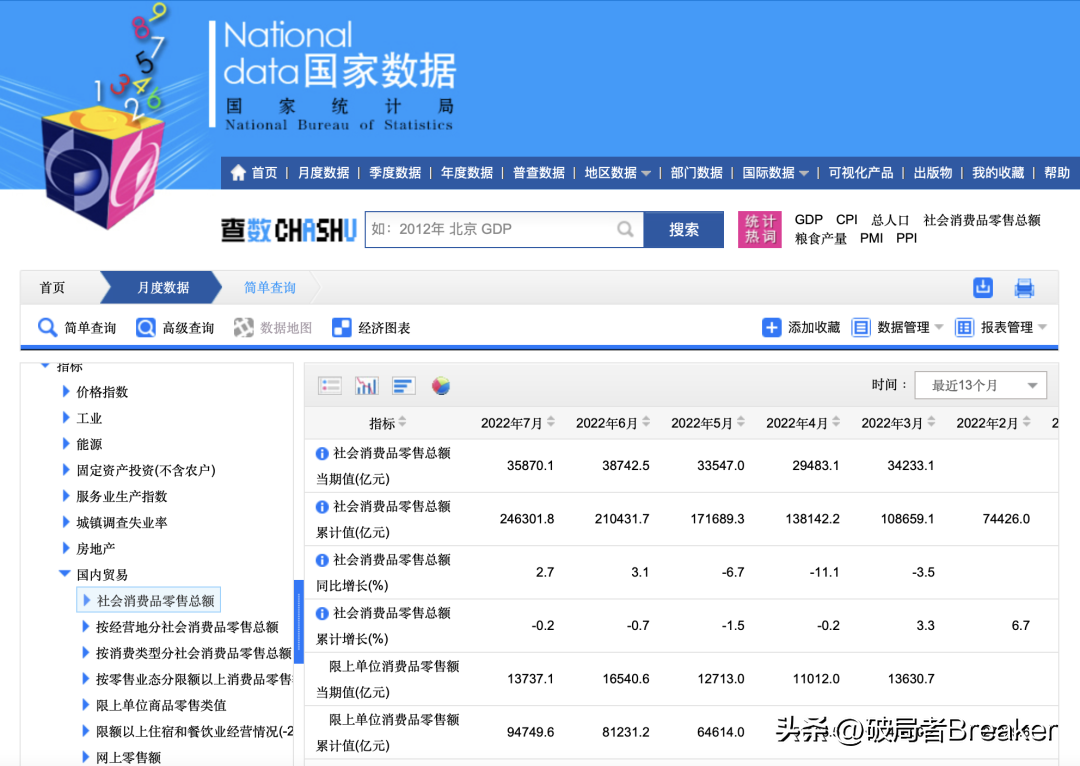Open the pie chart view
This screenshot has width=1080, height=766.
(441, 385)
